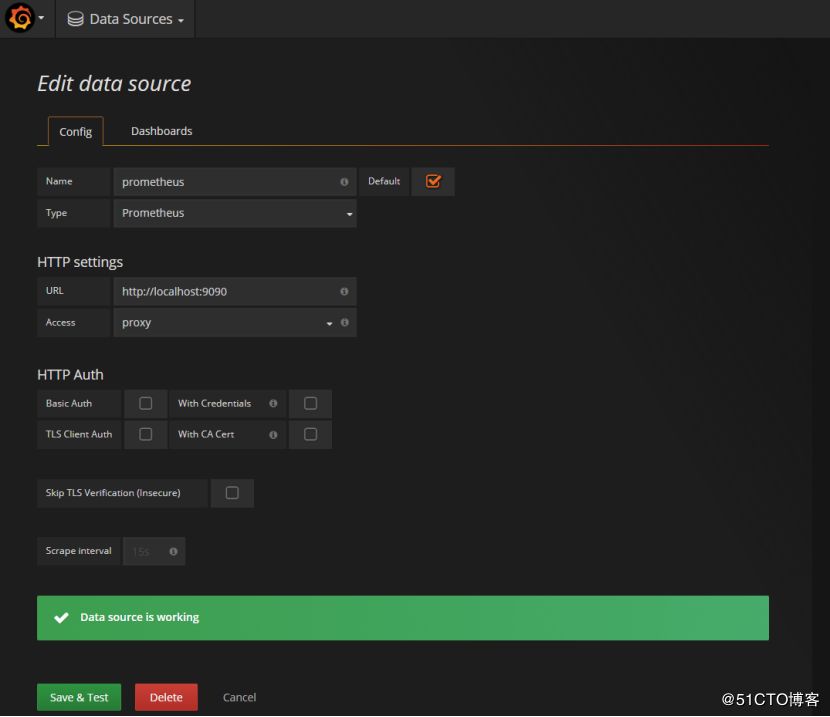Enable the Basic Auth checkbox
Image resolution: width=830 pixels, height=717 pixels.
tap(146, 403)
